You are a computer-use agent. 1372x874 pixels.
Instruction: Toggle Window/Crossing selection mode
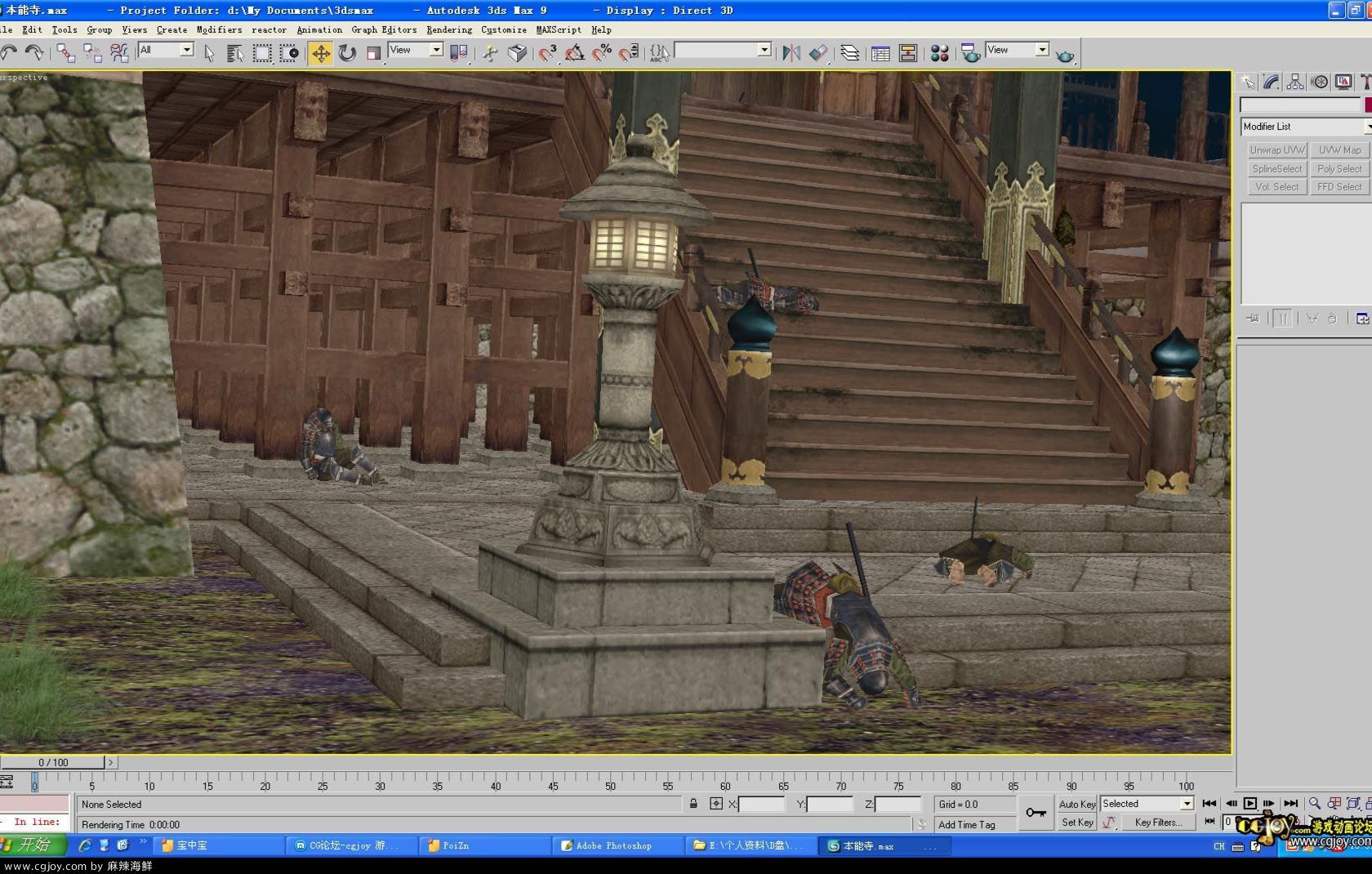289,53
